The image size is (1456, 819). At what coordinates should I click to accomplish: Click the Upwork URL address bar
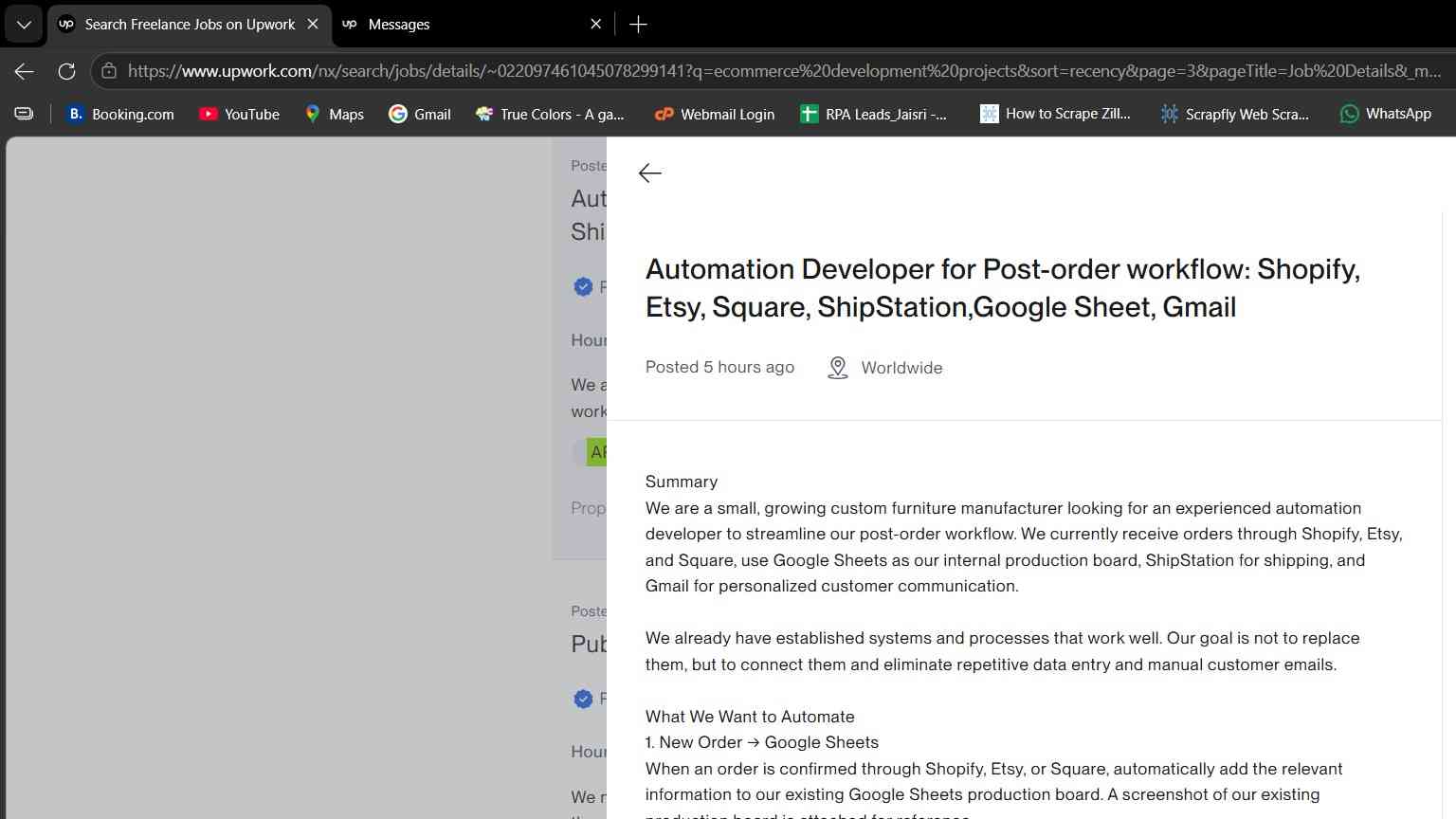point(784,71)
